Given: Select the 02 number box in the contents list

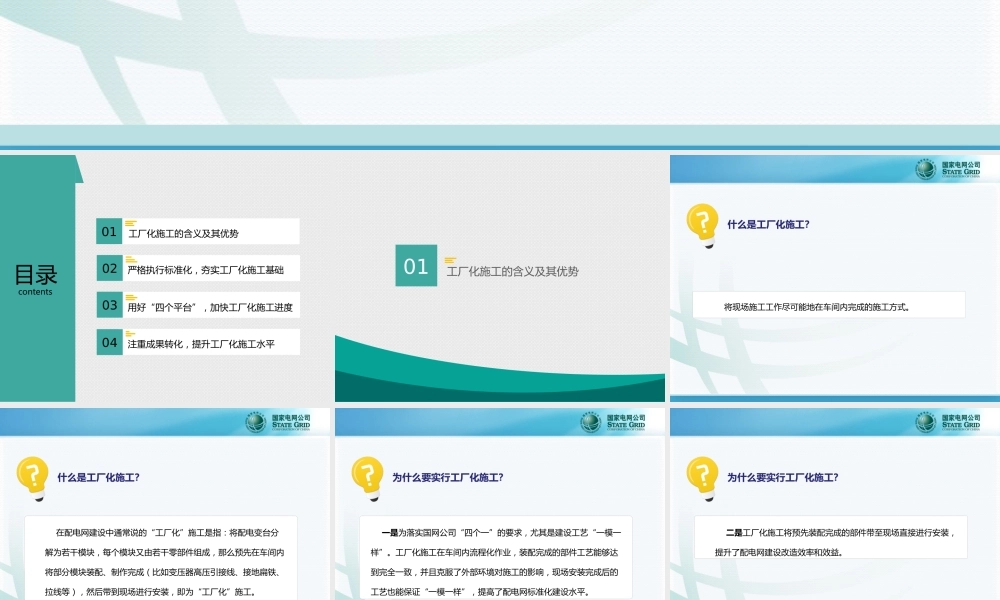Looking at the screenshot, I should pos(109,268).
